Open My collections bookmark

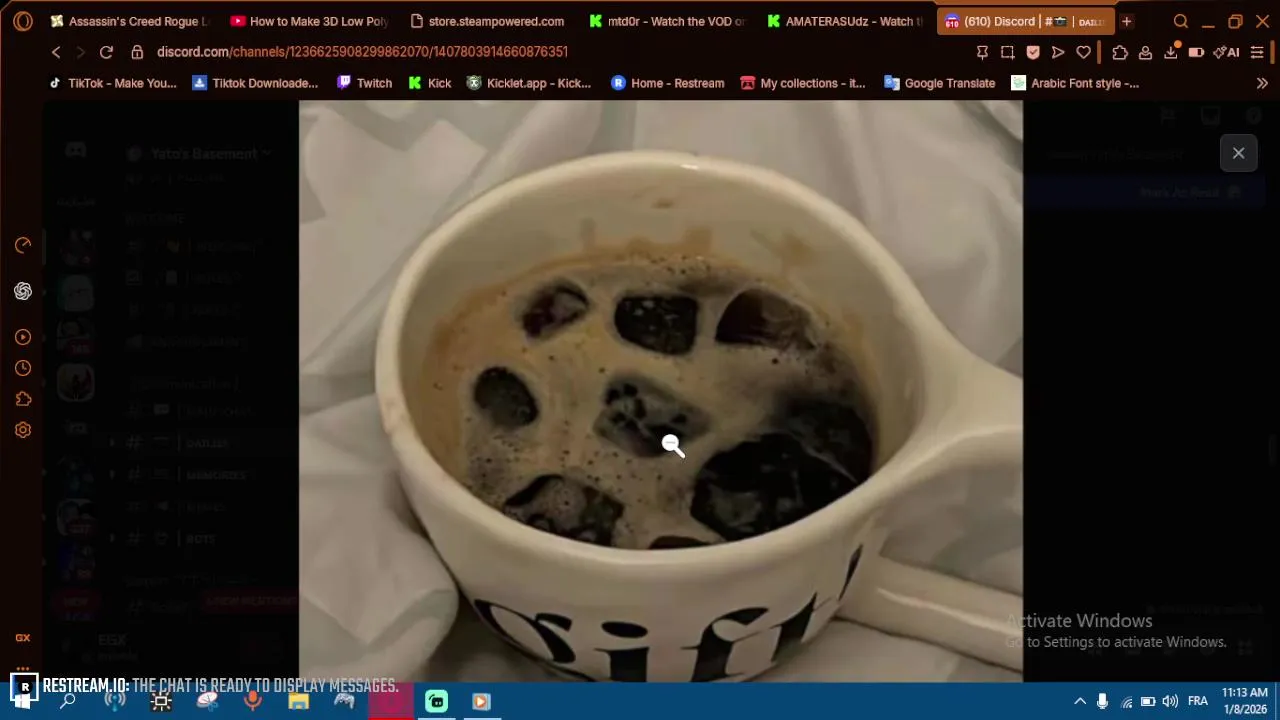tap(803, 83)
